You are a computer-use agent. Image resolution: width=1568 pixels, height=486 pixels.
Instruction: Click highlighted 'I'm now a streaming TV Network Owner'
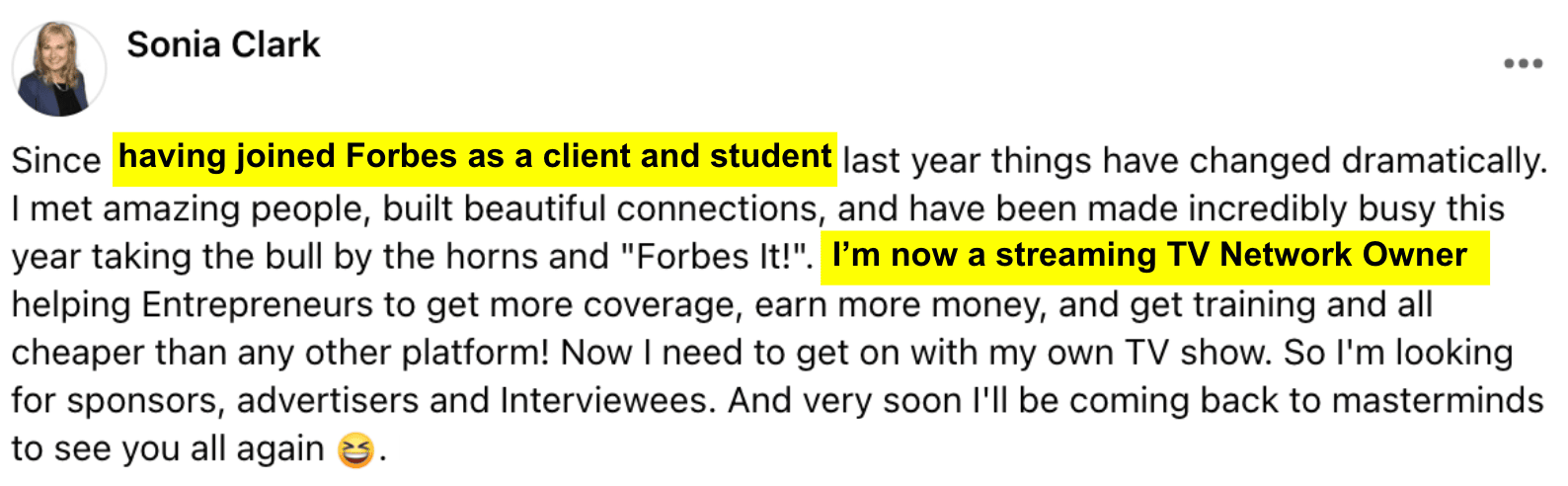coord(1149,255)
